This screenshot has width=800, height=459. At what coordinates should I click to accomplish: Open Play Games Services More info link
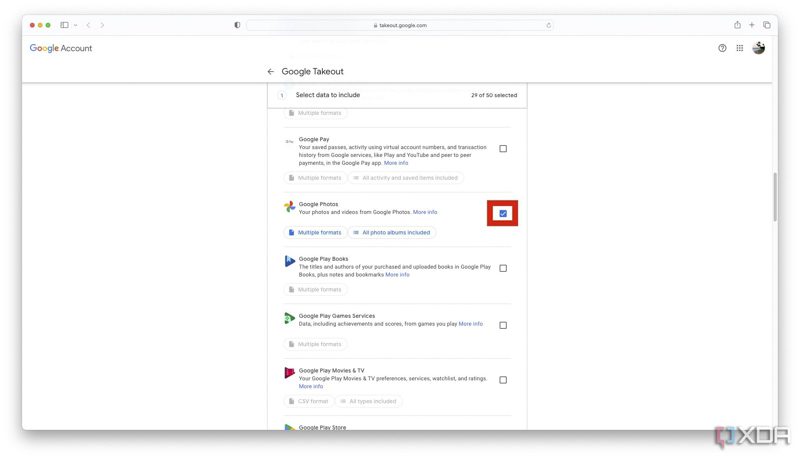click(x=470, y=324)
